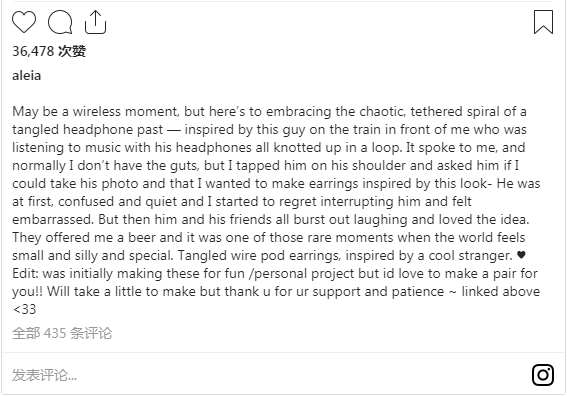567x396 pixels.
Task: Click the caption's opening line 'May be a wireless moment'
Action: coord(95,111)
